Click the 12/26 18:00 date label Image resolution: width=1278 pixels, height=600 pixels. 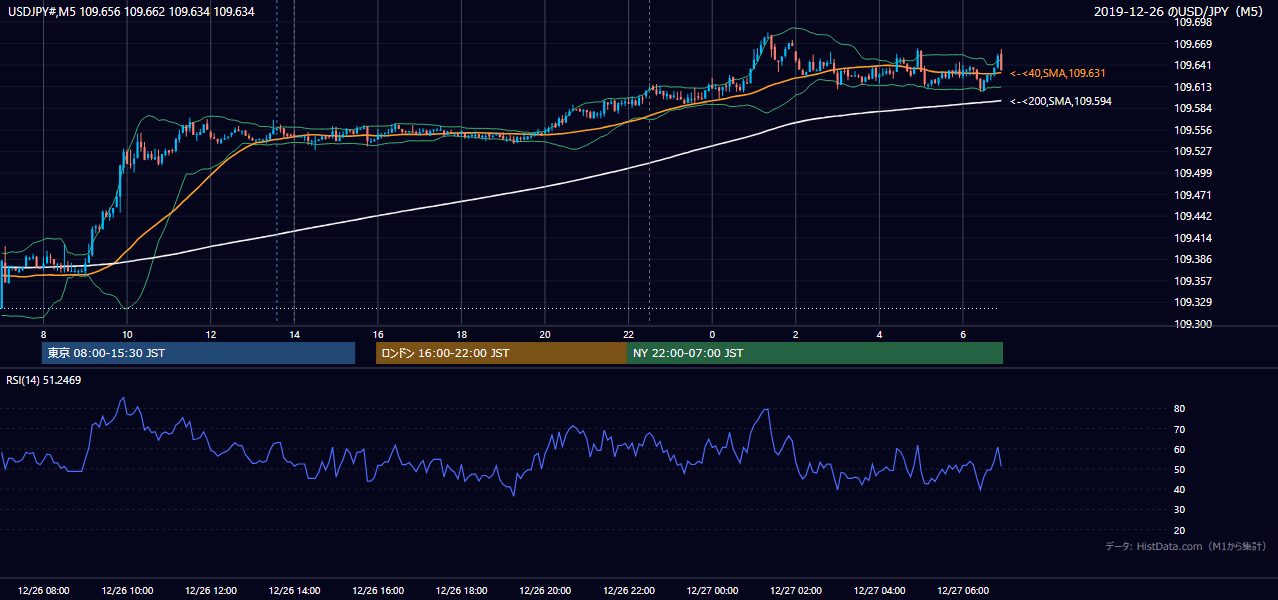pyautogui.click(x=461, y=591)
